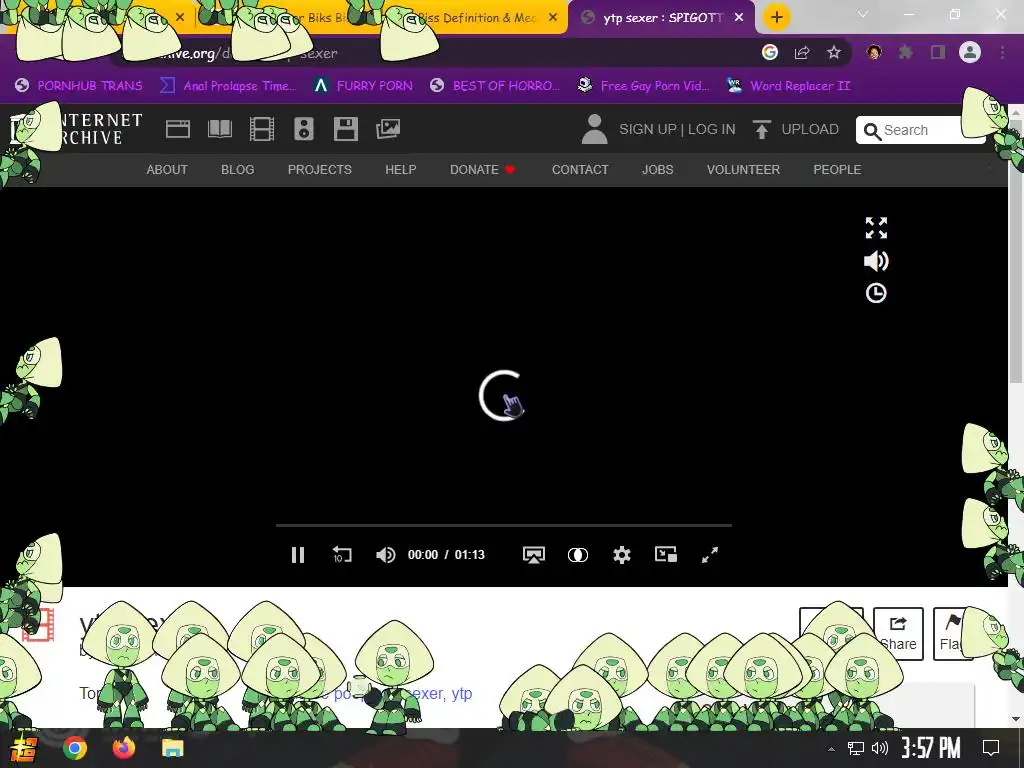This screenshot has height=768, width=1024.
Task: Close the 'ytp sexer : SPIGOTT' tab
Action: point(739,18)
